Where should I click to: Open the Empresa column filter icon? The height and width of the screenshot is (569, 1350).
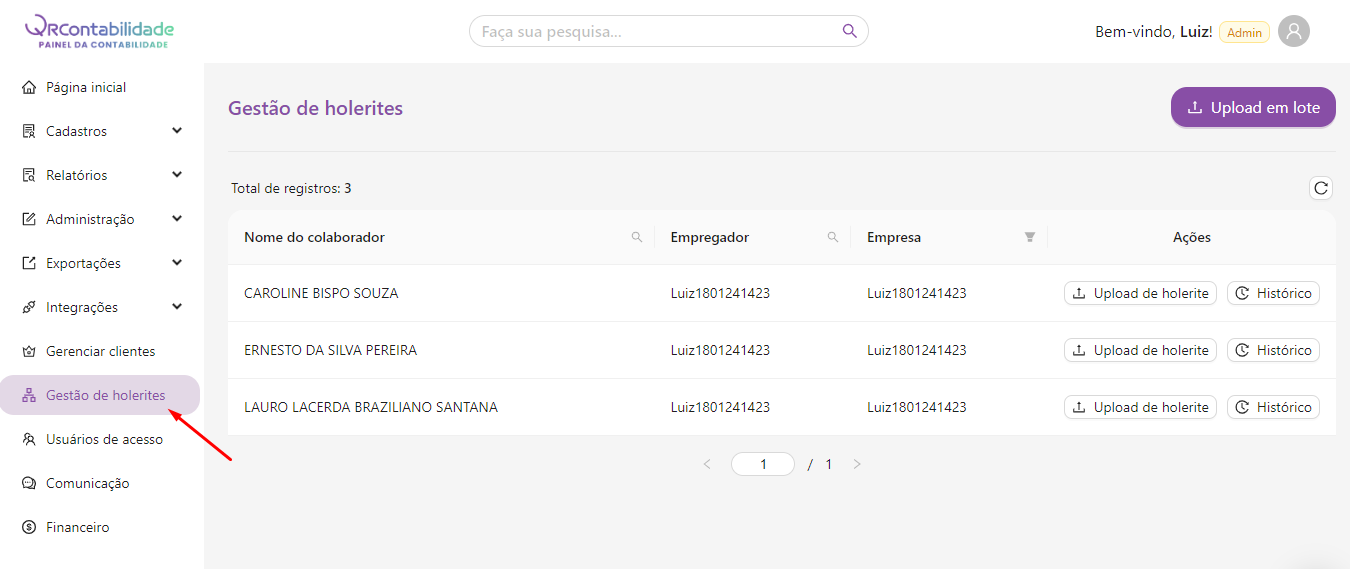coord(1029,238)
